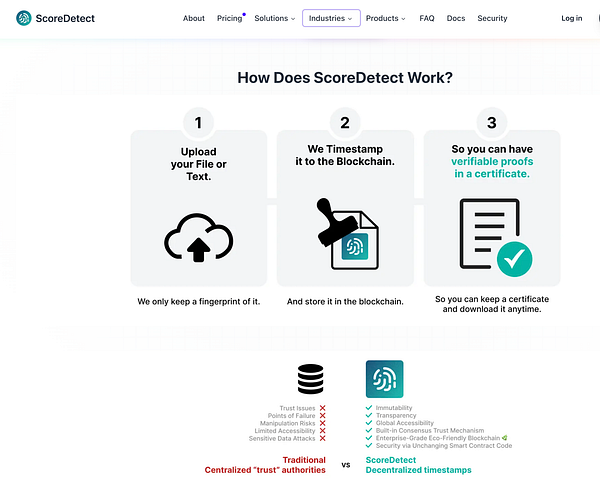The height and width of the screenshot is (484, 600).
Task: Click the cloud upload icon in step 1
Action: [x=199, y=238]
